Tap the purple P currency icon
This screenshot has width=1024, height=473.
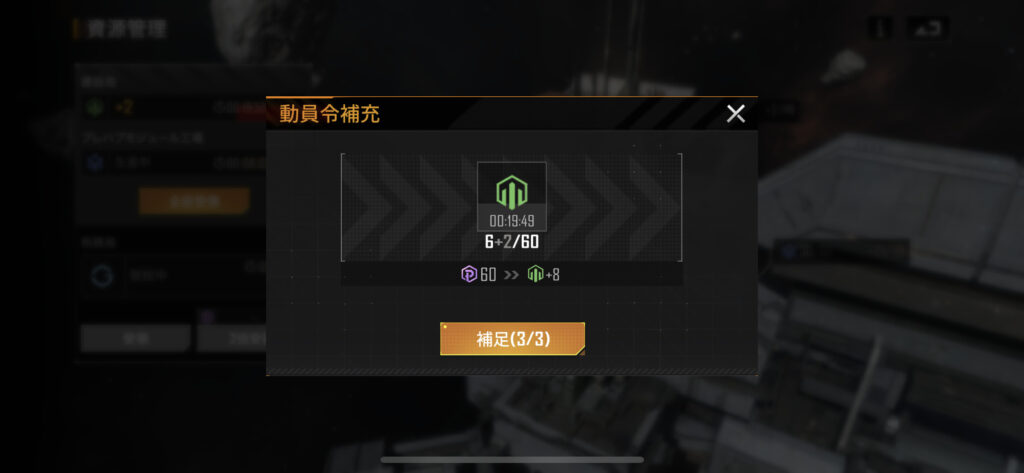coord(469,274)
